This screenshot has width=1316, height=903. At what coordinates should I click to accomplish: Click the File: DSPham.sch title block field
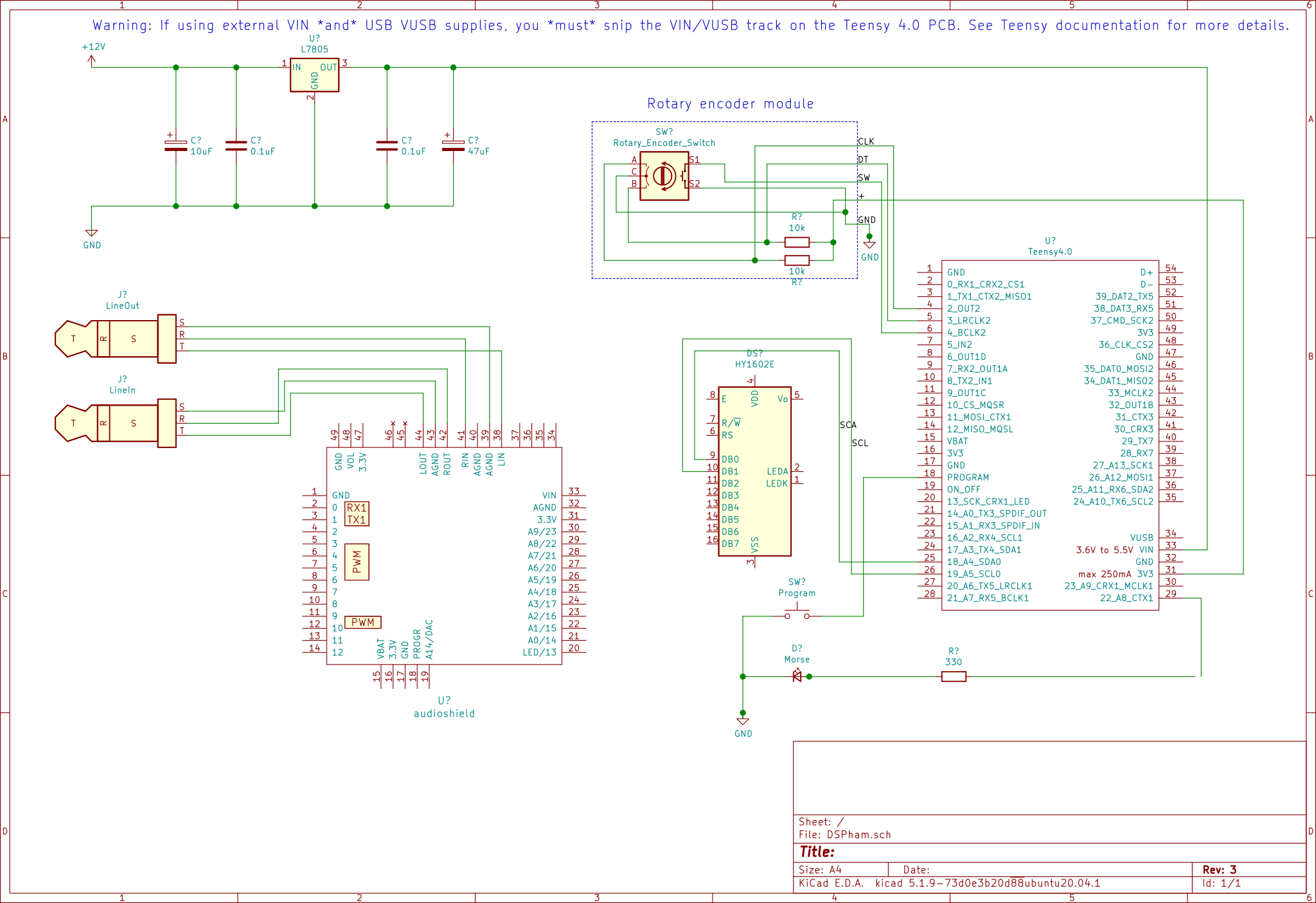(844, 835)
